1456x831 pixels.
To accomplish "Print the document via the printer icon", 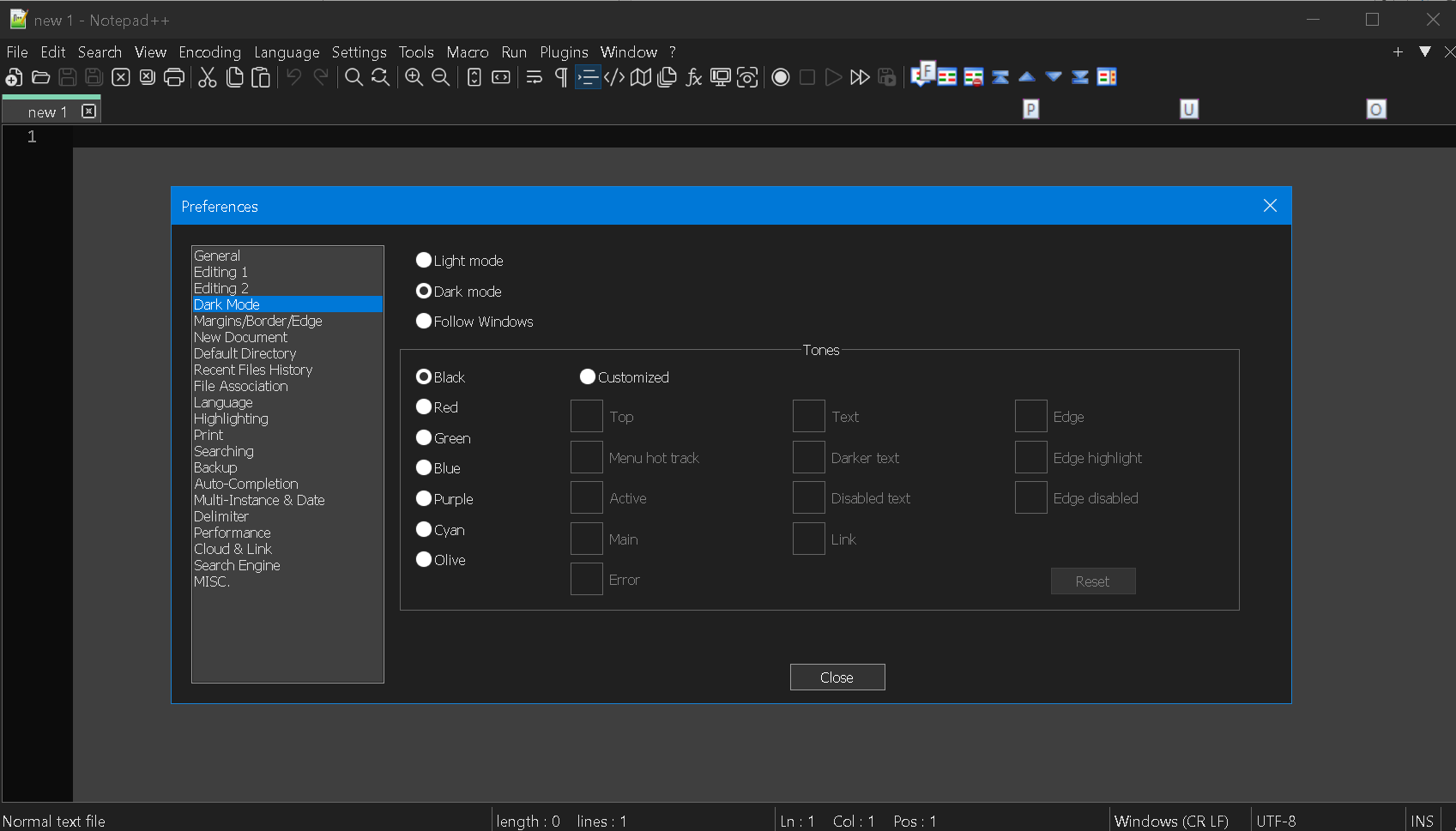I will point(174,77).
